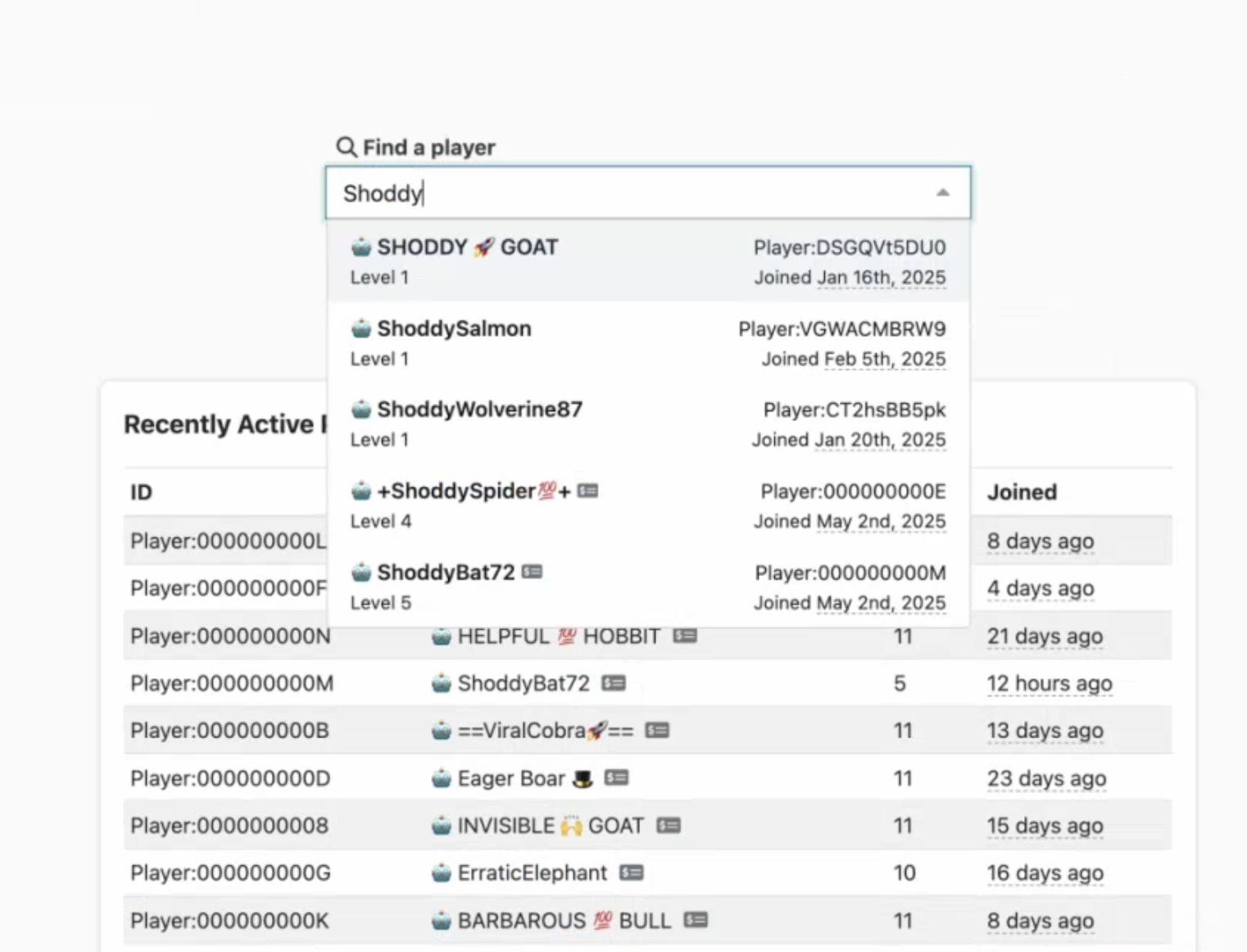Image resolution: width=1247 pixels, height=952 pixels.
Task: Click the badge icon beside ==ViralCobra==
Action: tap(657, 730)
